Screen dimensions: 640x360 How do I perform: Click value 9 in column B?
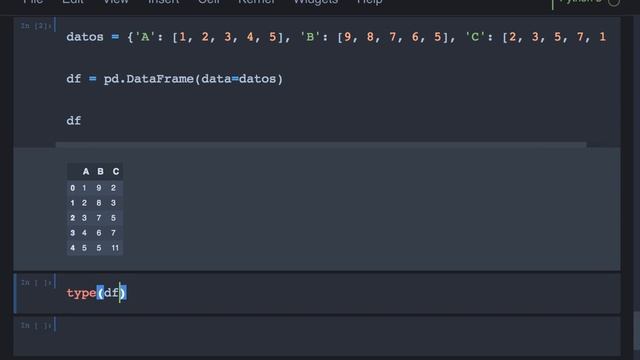pos(99,188)
